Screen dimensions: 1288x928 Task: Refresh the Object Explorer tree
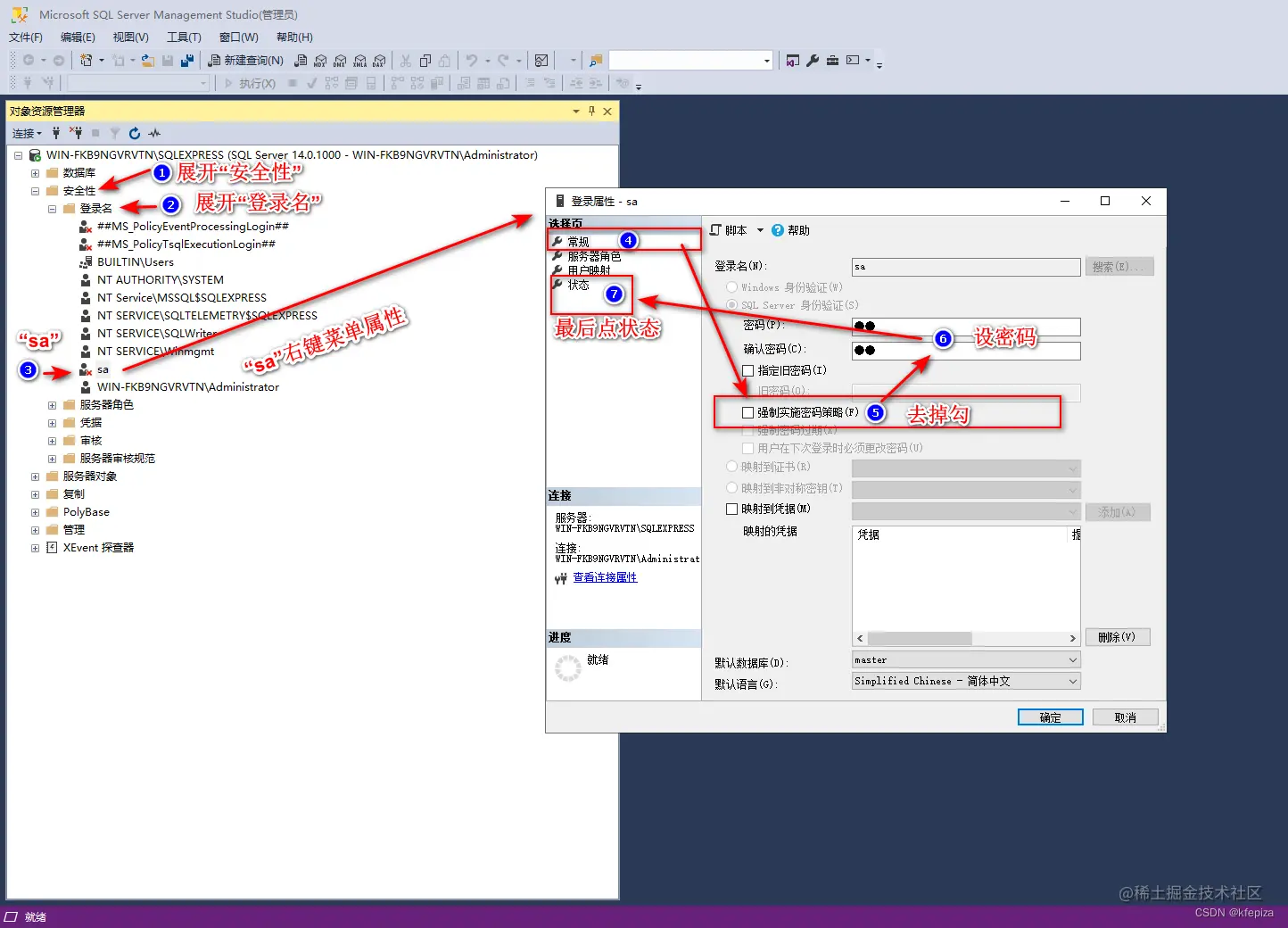coord(135,133)
